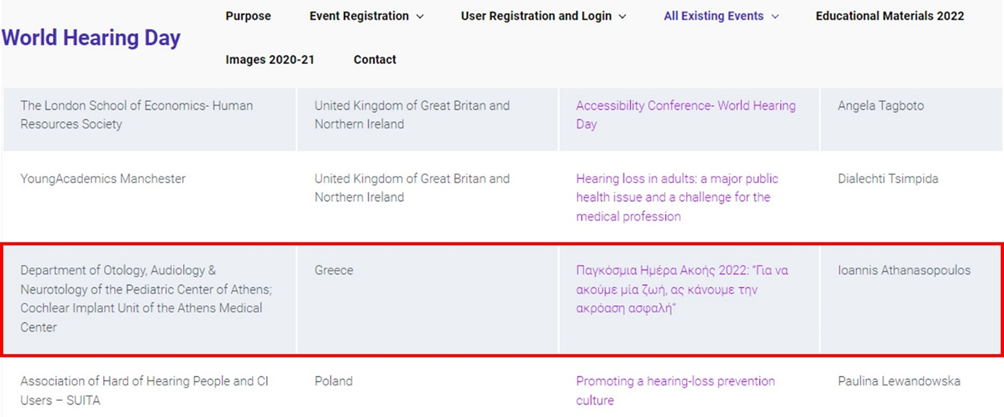Click User Registration and Login menu label
Viewport: 1004px width, 417px height.
pos(536,16)
